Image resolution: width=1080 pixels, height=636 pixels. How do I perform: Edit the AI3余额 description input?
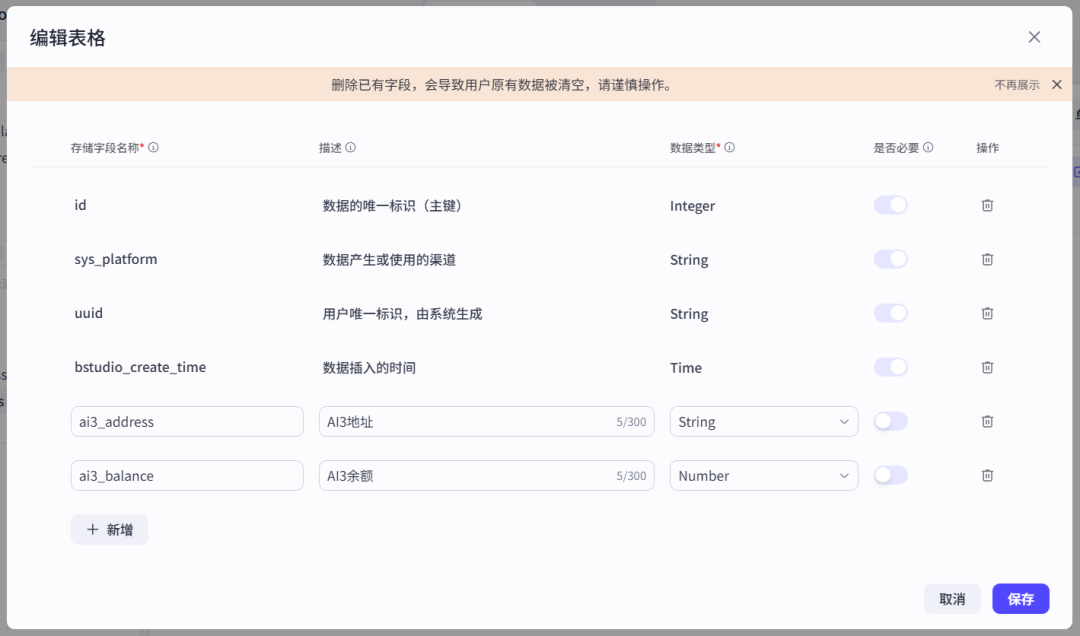[486, 475]
